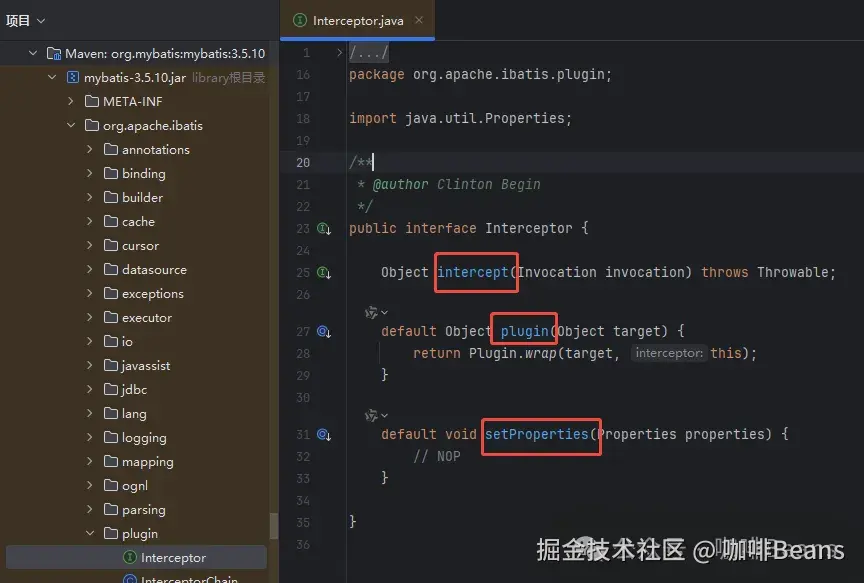The width and height of the screenshot is (864, 583).
Task: Click the code vision icon above the plugin method
Action: tap(370, 312)
